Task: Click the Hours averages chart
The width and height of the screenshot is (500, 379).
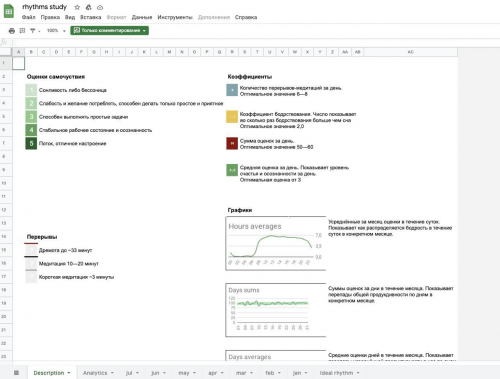Action: pos(275,243)
